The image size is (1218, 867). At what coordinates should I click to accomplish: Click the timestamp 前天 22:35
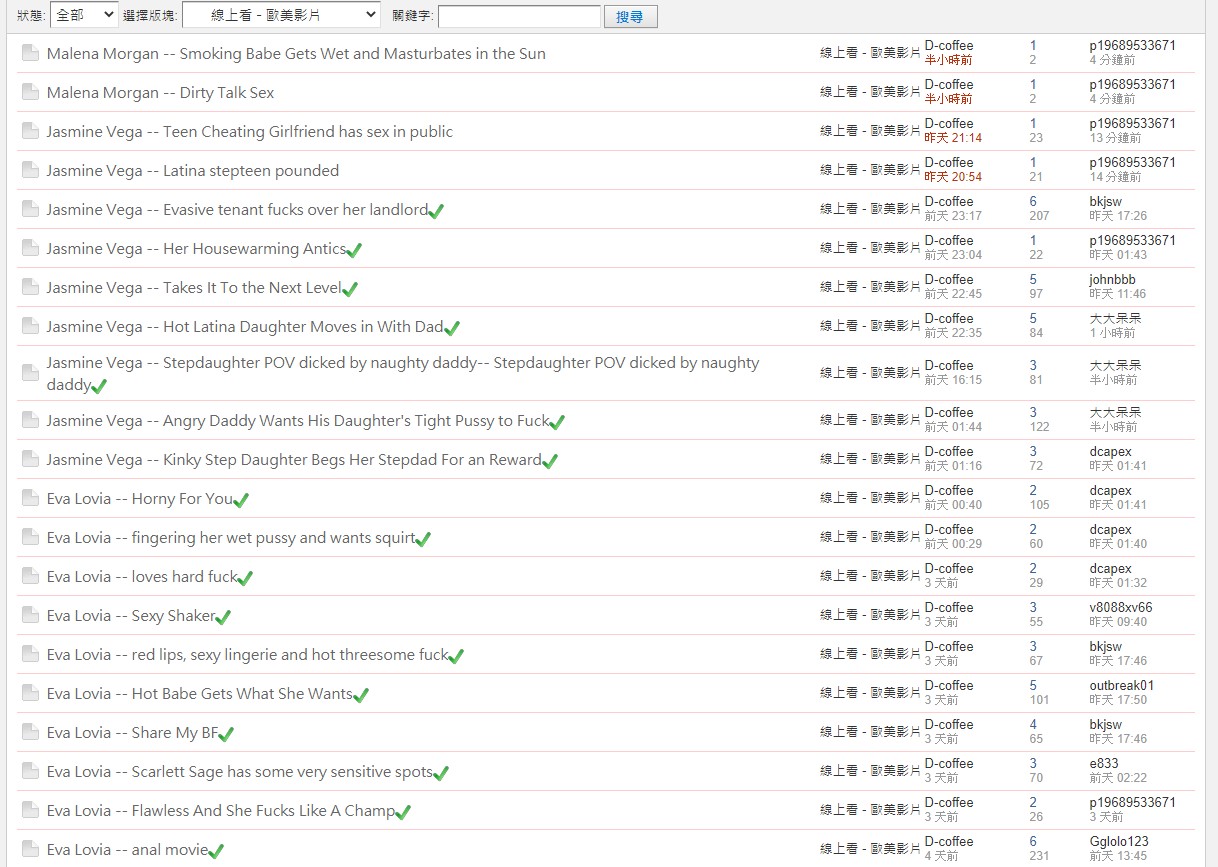[x=953, y=333]
